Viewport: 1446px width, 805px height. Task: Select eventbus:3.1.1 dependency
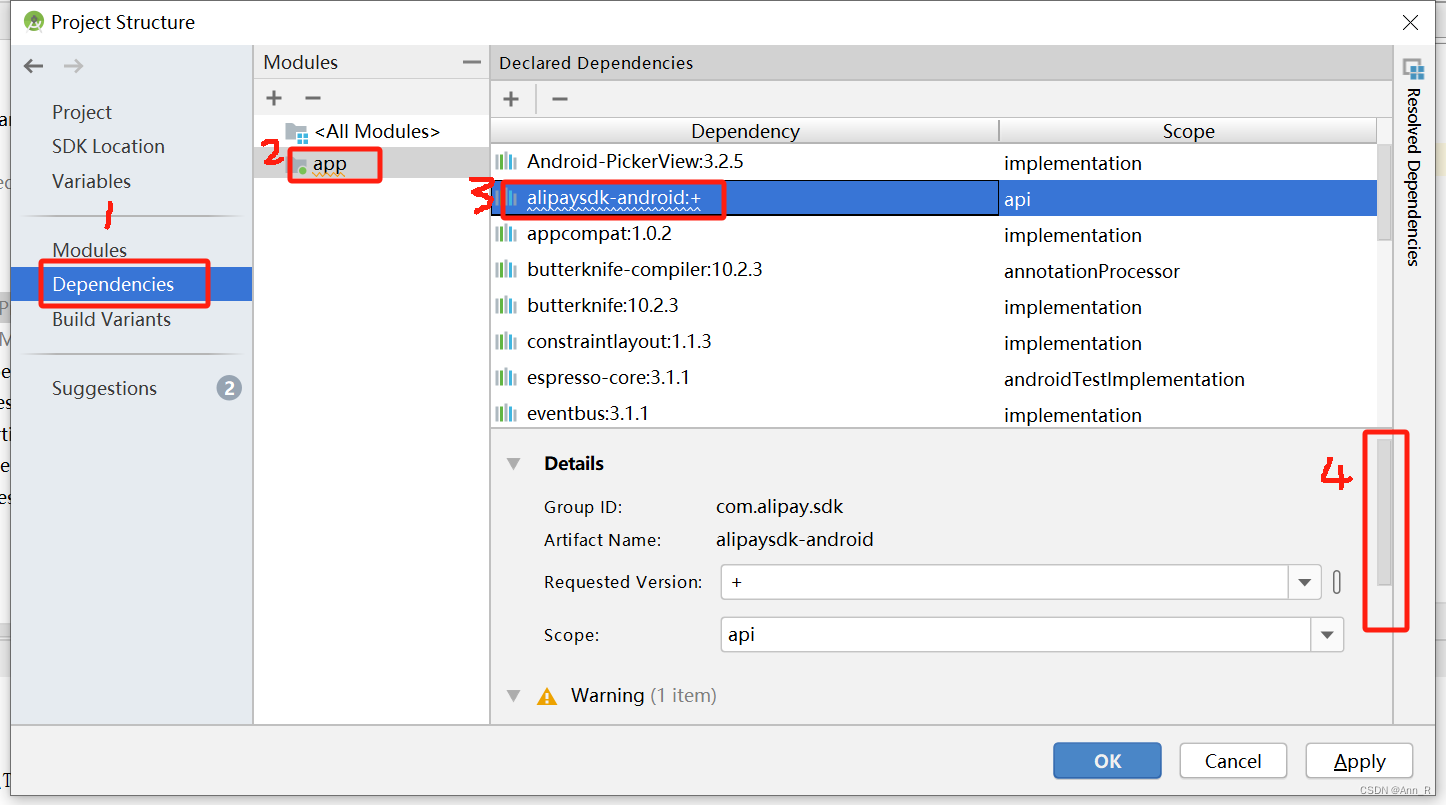tap(588, 413)
